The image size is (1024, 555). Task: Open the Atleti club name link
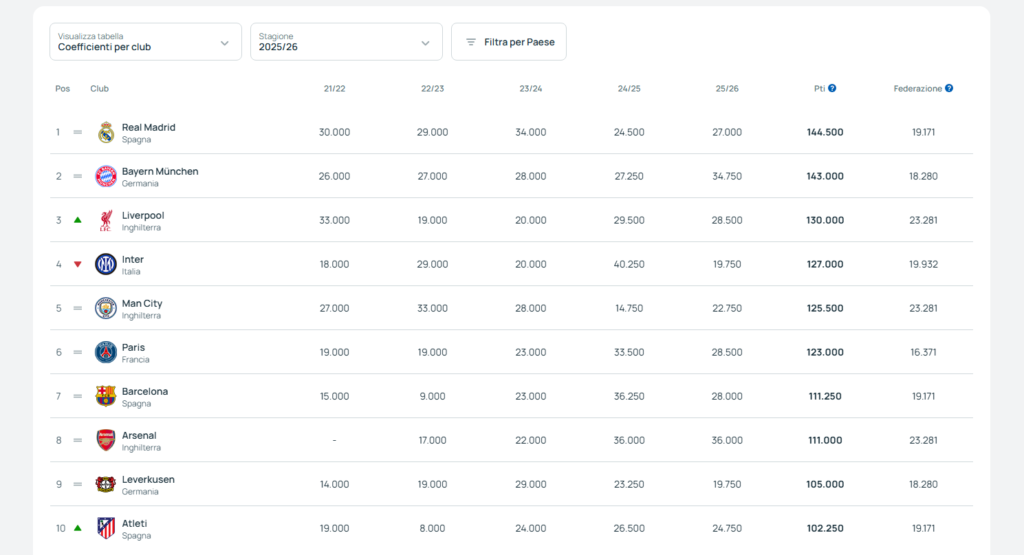point(135,524)
